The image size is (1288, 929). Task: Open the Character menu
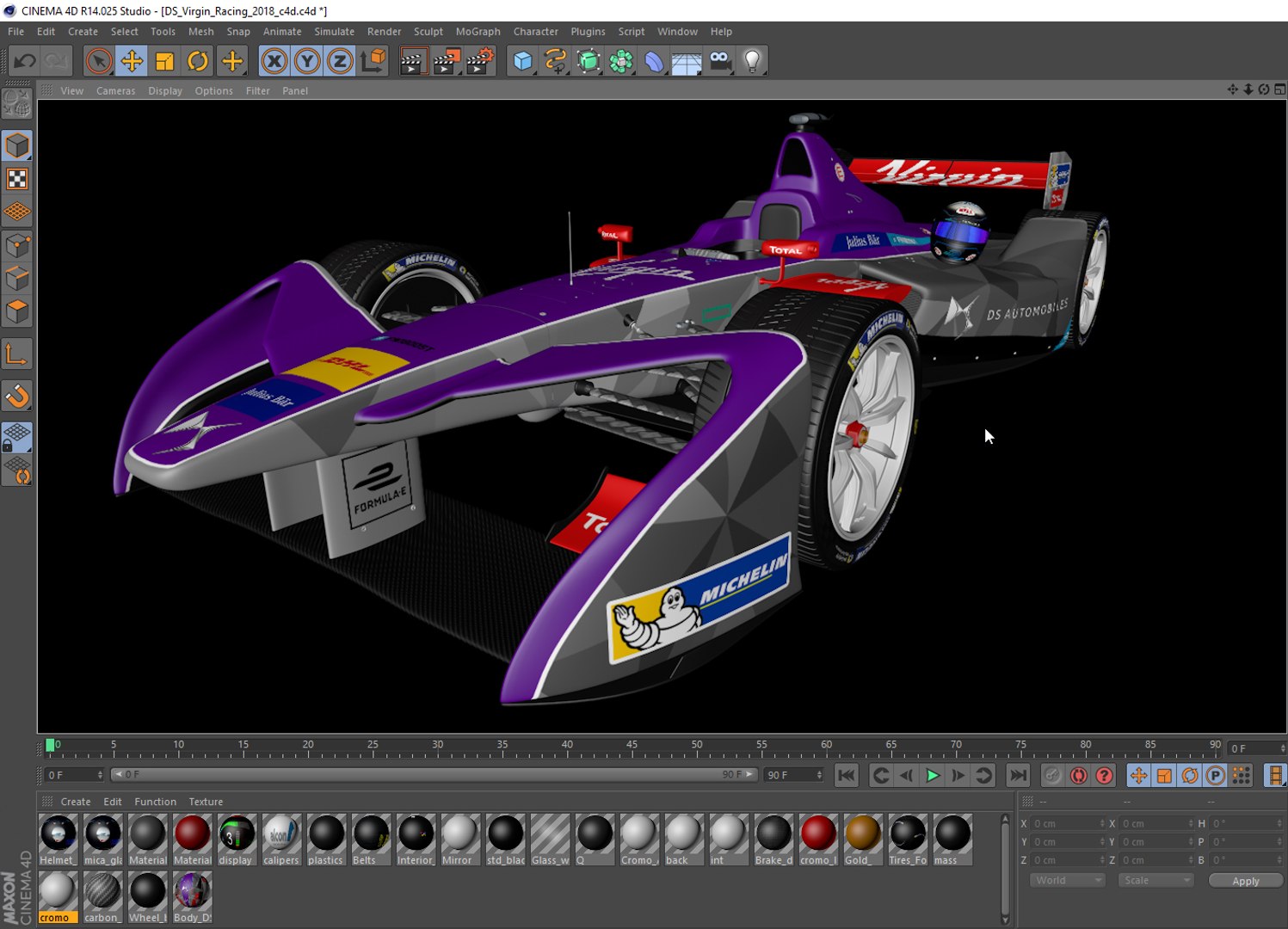coord(535,32)
